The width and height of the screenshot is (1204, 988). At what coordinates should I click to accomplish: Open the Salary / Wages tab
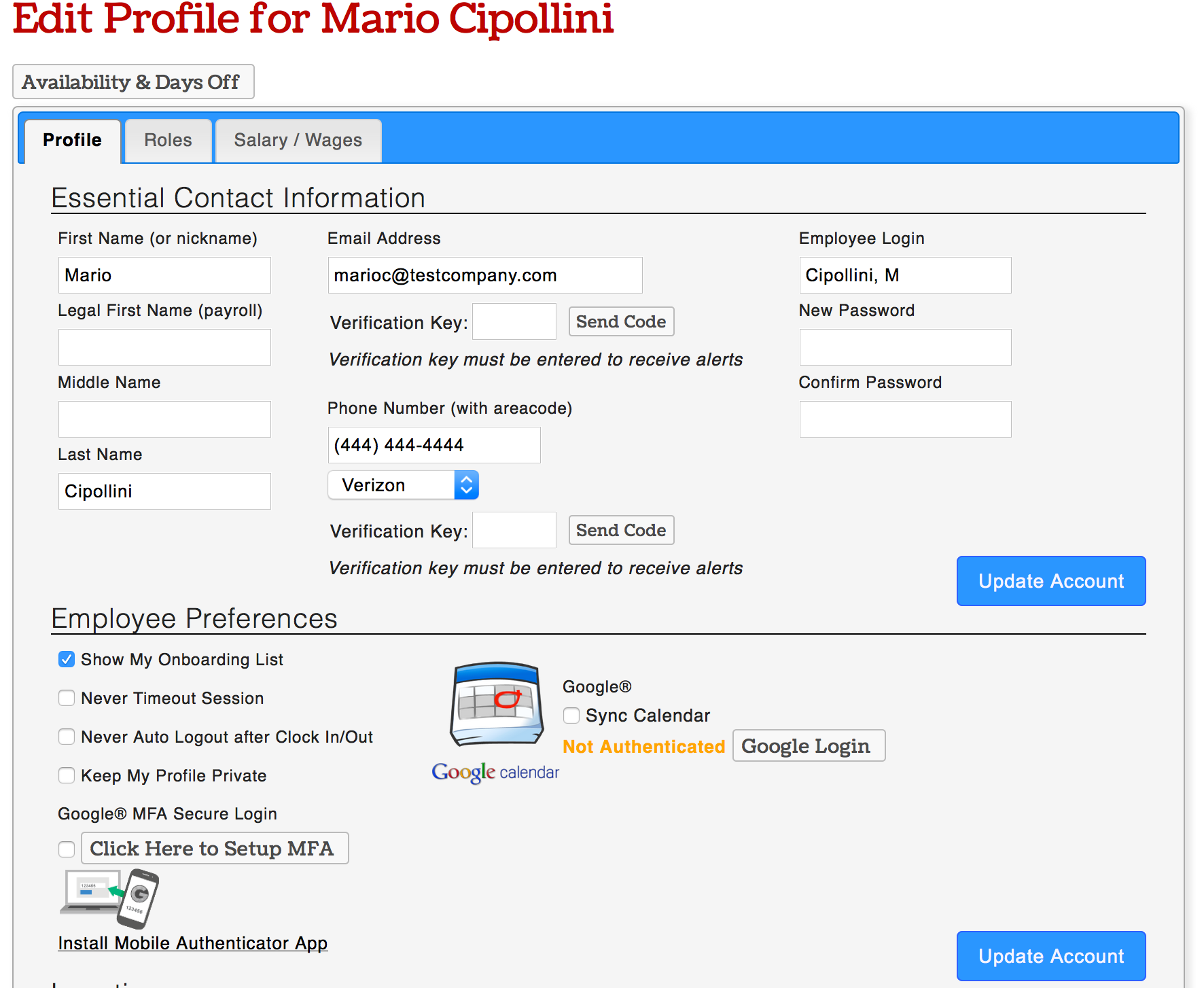298,141
